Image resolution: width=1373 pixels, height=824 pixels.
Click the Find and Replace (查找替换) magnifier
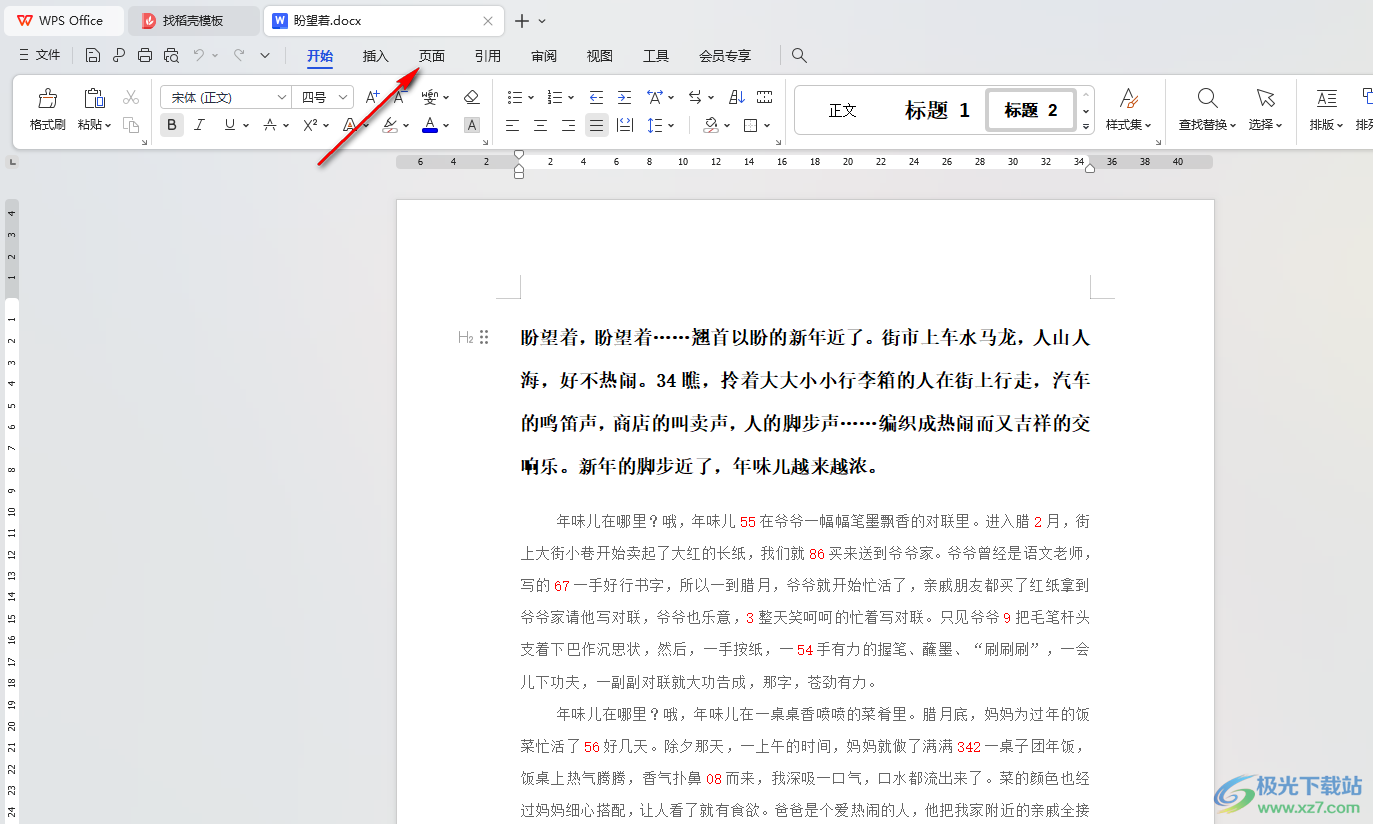pyautogui.click(x=1207, y=98)
